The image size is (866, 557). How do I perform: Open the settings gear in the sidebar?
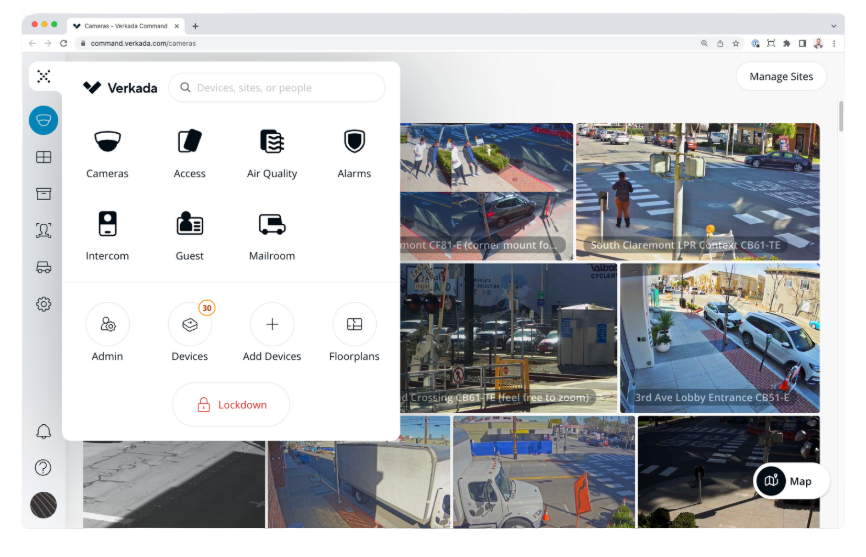point(44,304)
